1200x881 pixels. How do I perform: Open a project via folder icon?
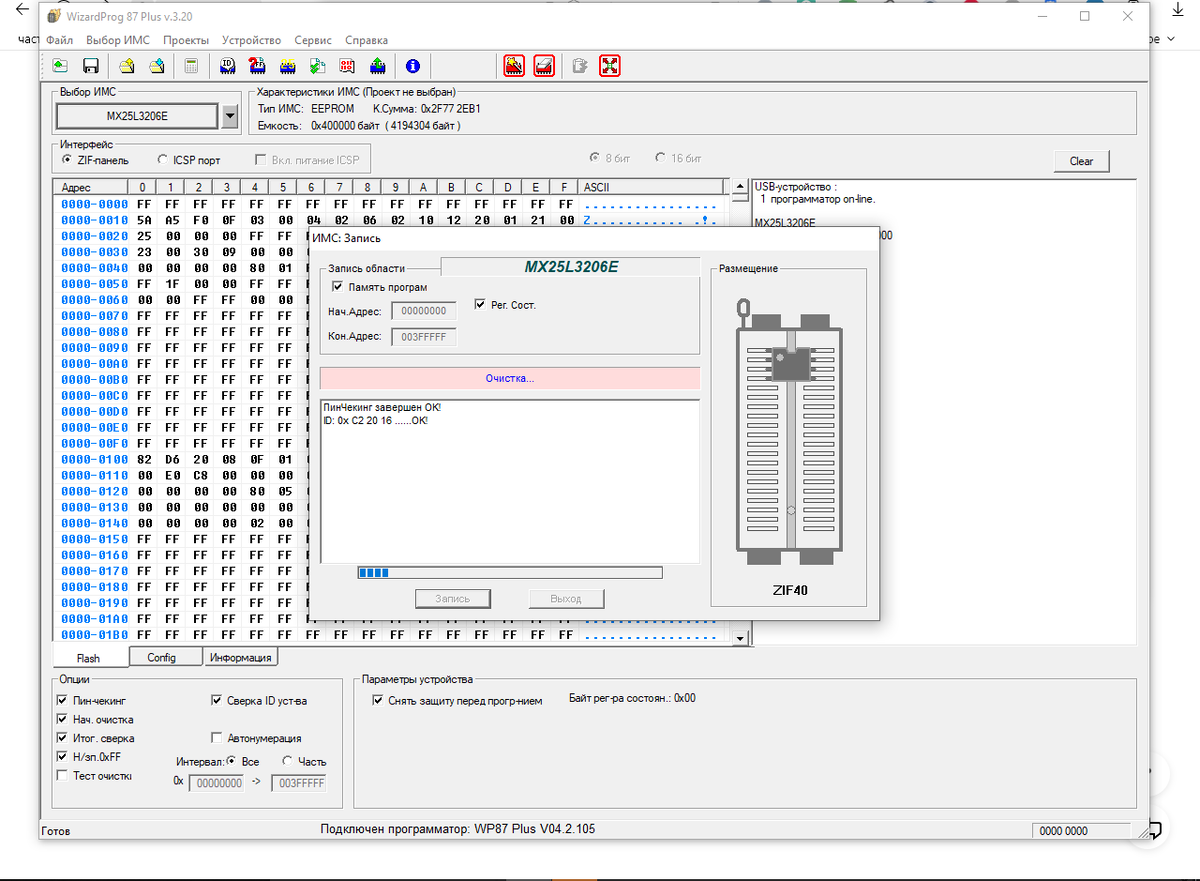pyautogui.click(x=127, y=66)
